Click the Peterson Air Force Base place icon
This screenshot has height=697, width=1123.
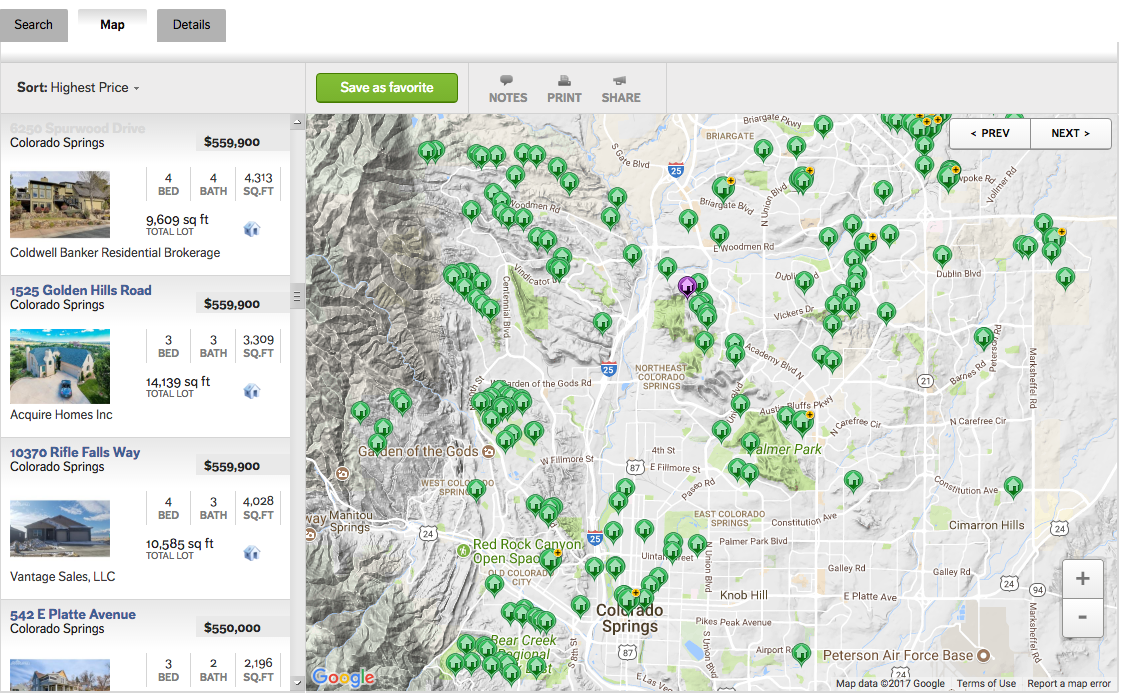coord(983,655)
